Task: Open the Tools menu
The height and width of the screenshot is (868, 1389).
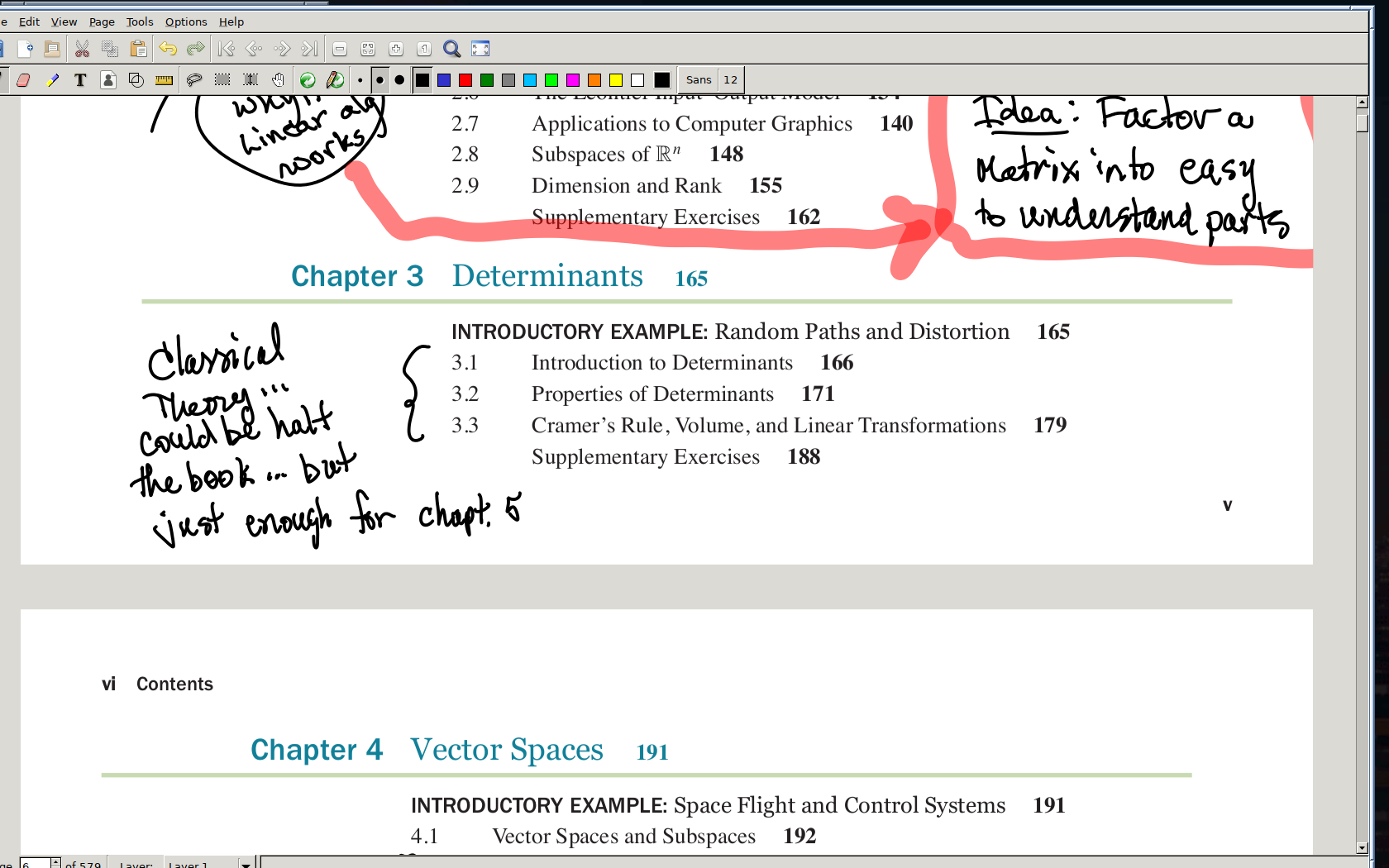Action: [139, 21]
